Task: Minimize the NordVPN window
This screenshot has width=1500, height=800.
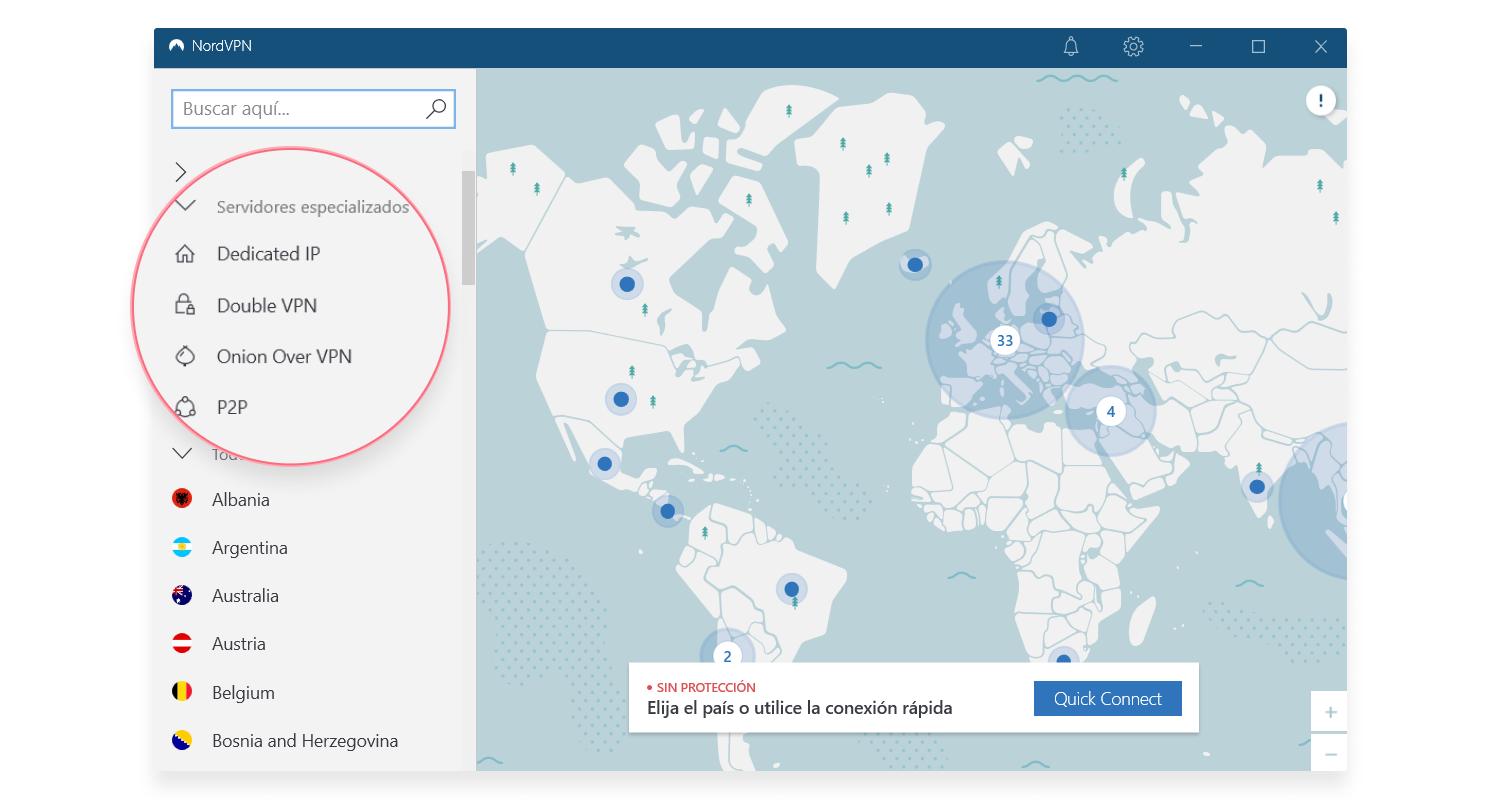Action: coord(1196,46)
